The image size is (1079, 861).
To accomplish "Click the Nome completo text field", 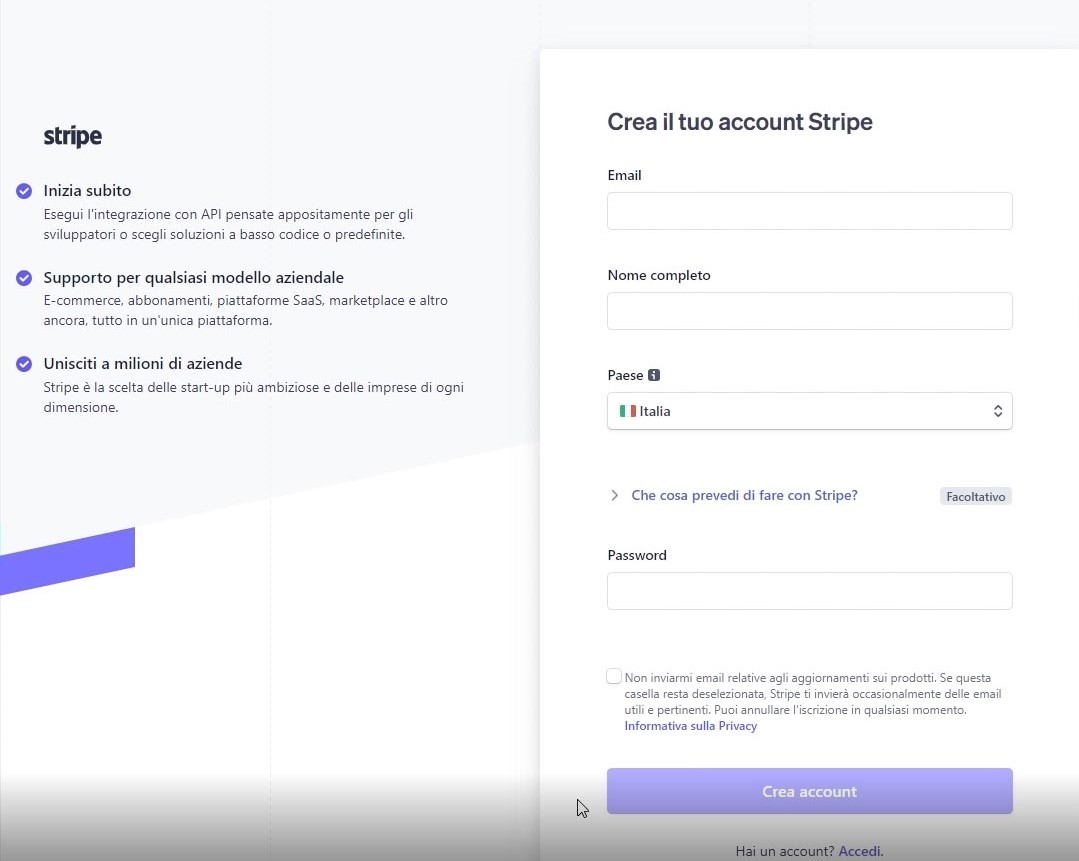I will [x=809, y=311].
